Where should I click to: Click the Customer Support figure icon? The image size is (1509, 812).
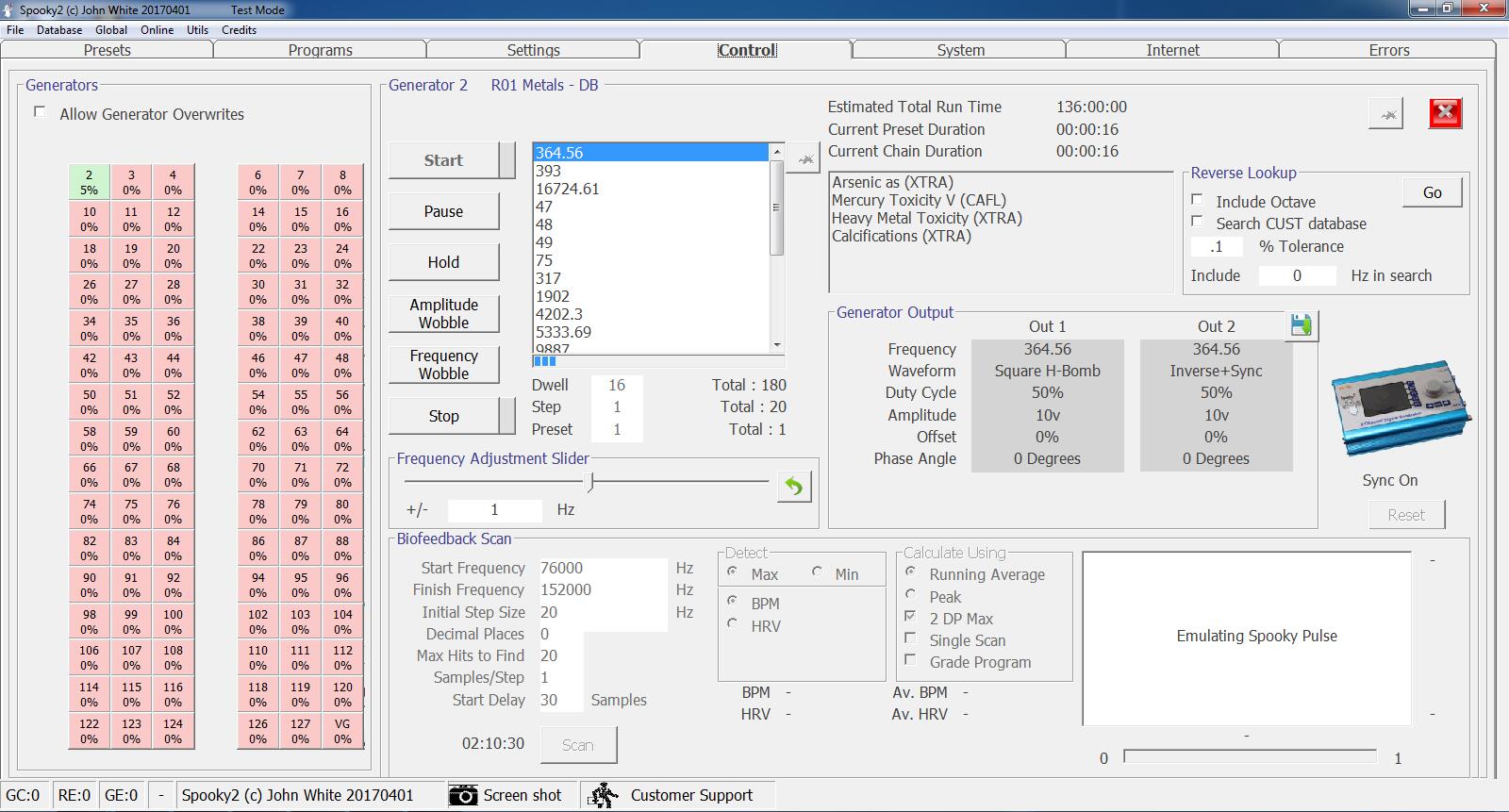pyautogui.click(x=604, y=795)
